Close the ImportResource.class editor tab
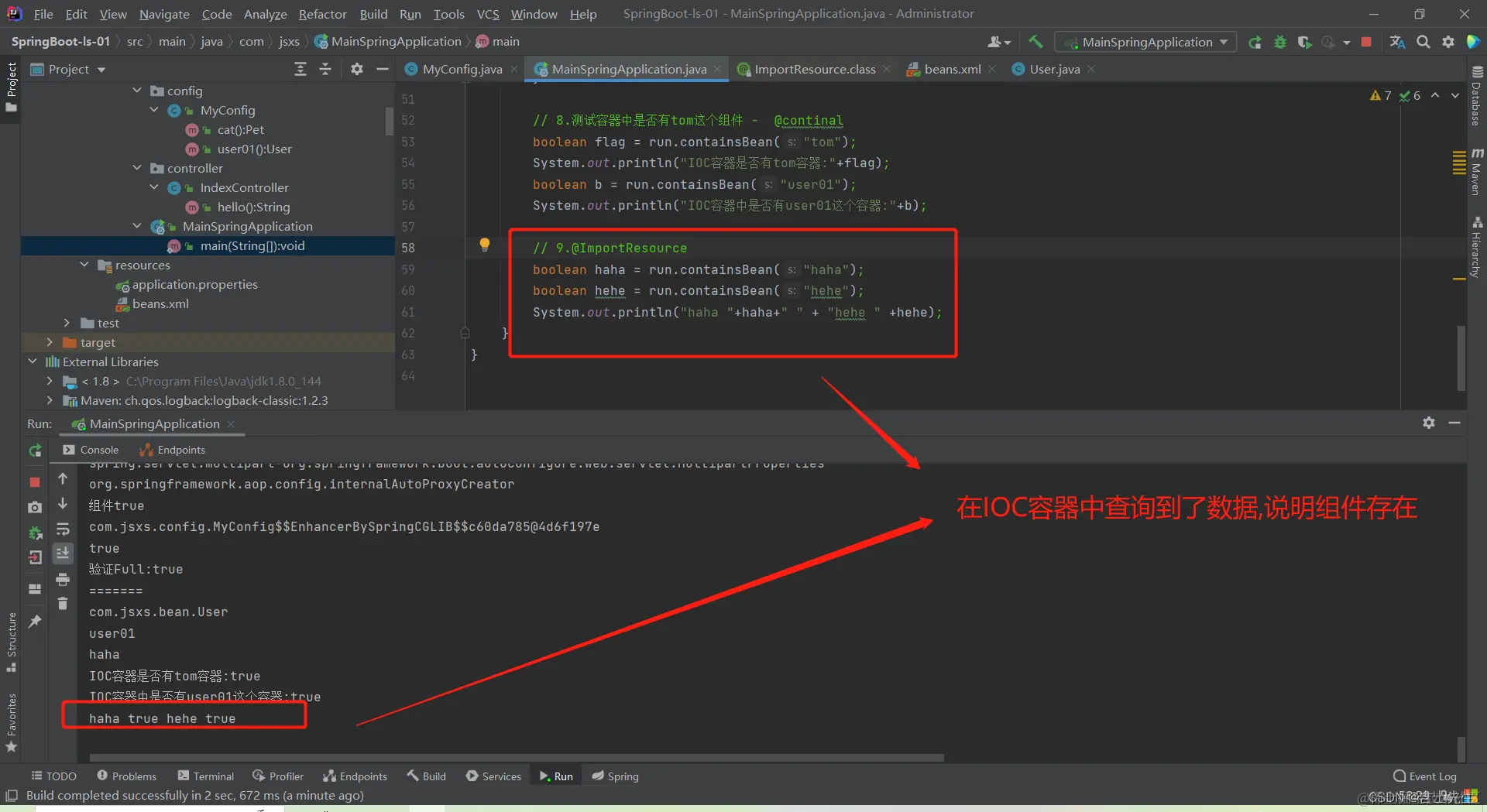1487x812 pixels. point(887,69)
